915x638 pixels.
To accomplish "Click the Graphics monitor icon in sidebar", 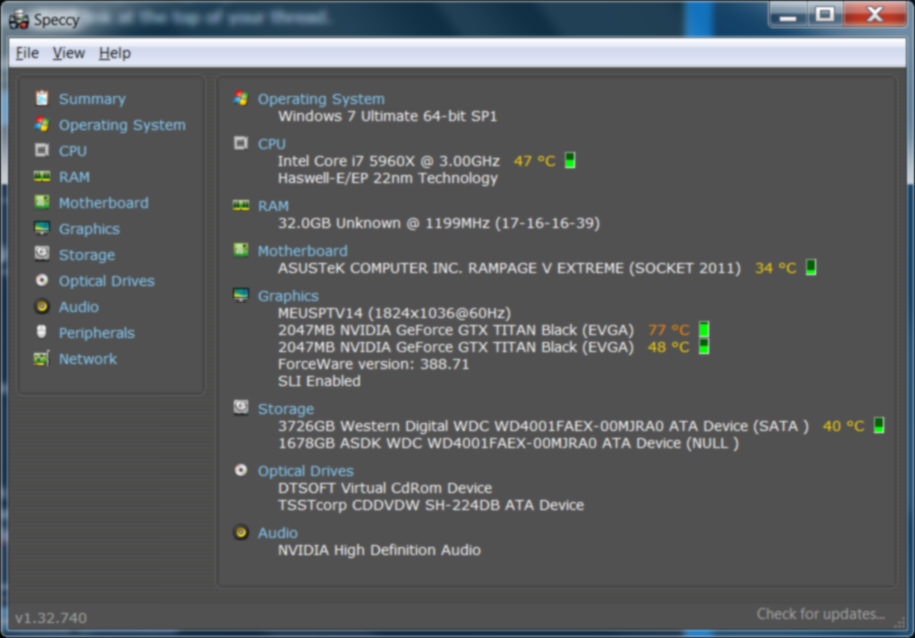I will (x=41, y=228).
